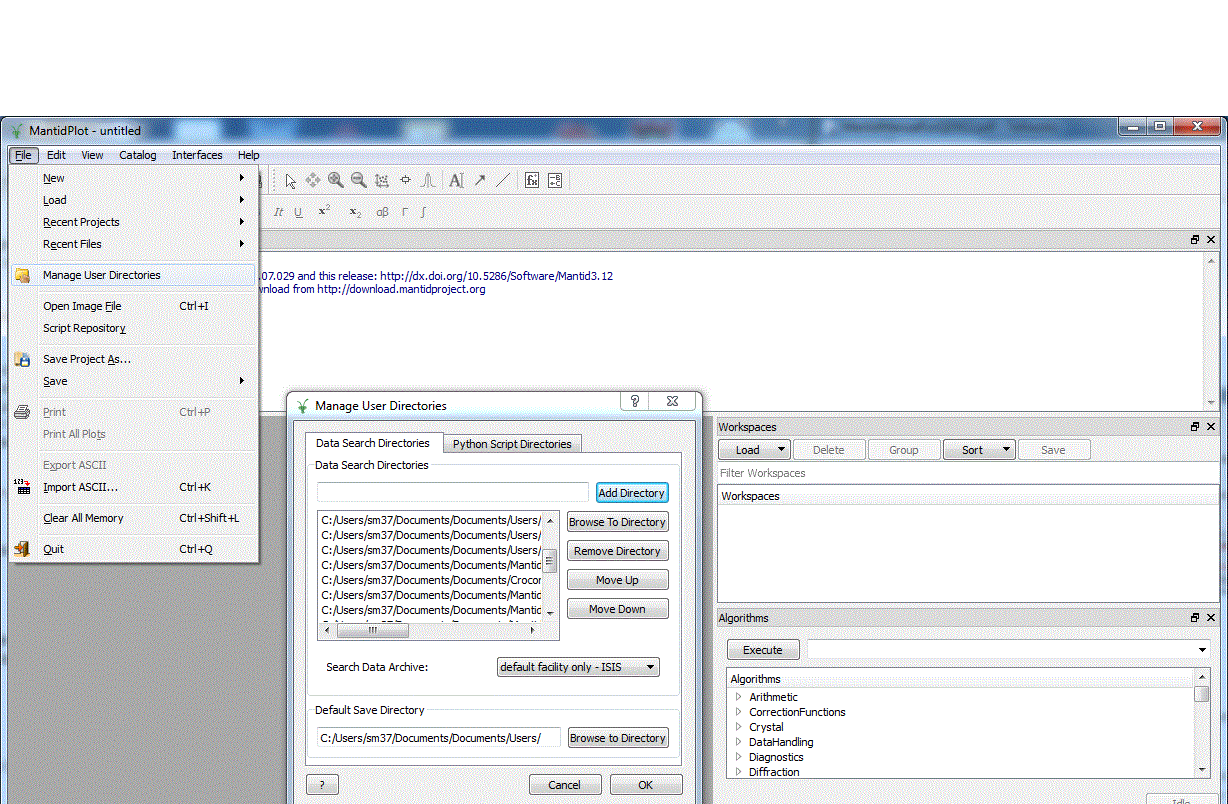Insert lowercase Greek letters αβ
This screenshot has height=804, width=1228.
coord(382,212)
